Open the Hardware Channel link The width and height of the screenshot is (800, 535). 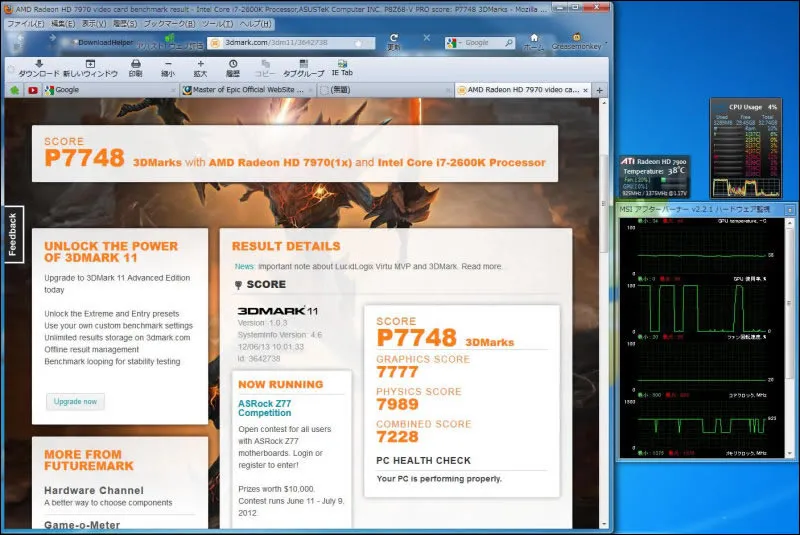tap(94, 490)
